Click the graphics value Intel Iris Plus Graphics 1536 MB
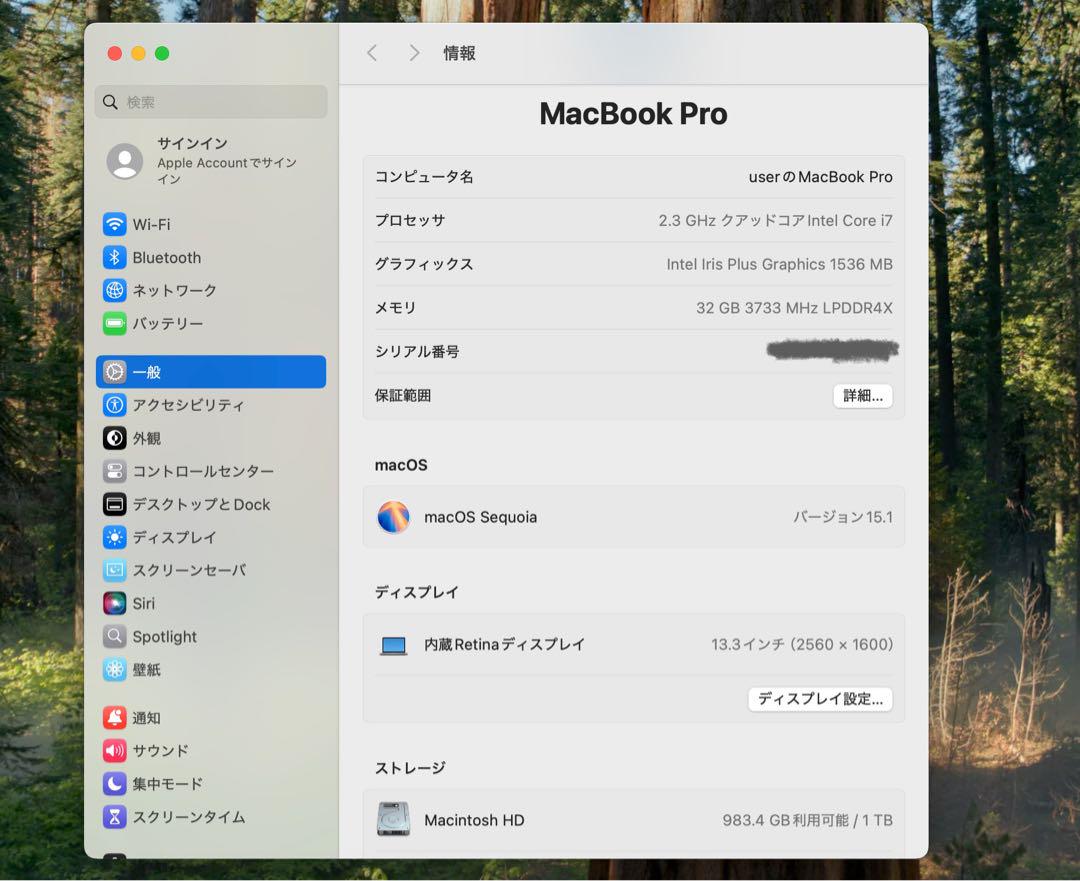1080x881 pixels. (x=780, y=265)
